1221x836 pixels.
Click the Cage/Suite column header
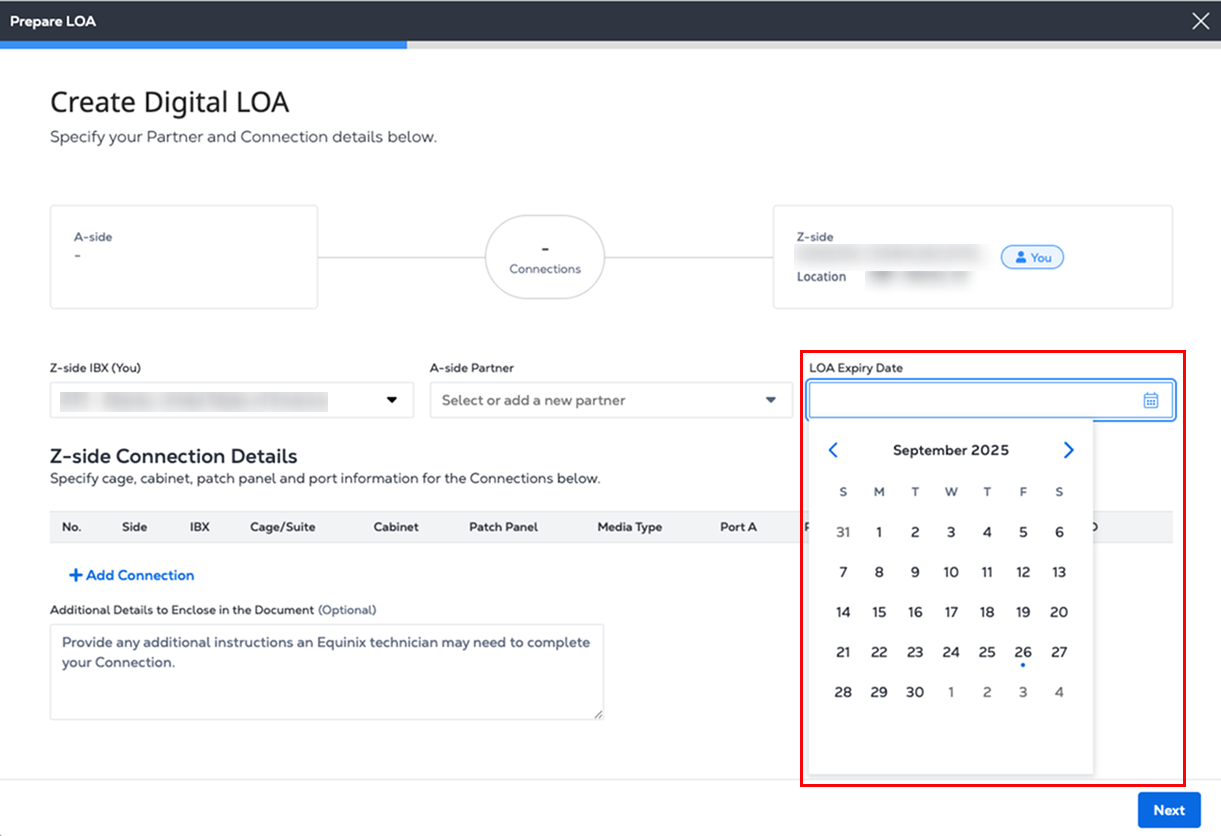[283, 527]
